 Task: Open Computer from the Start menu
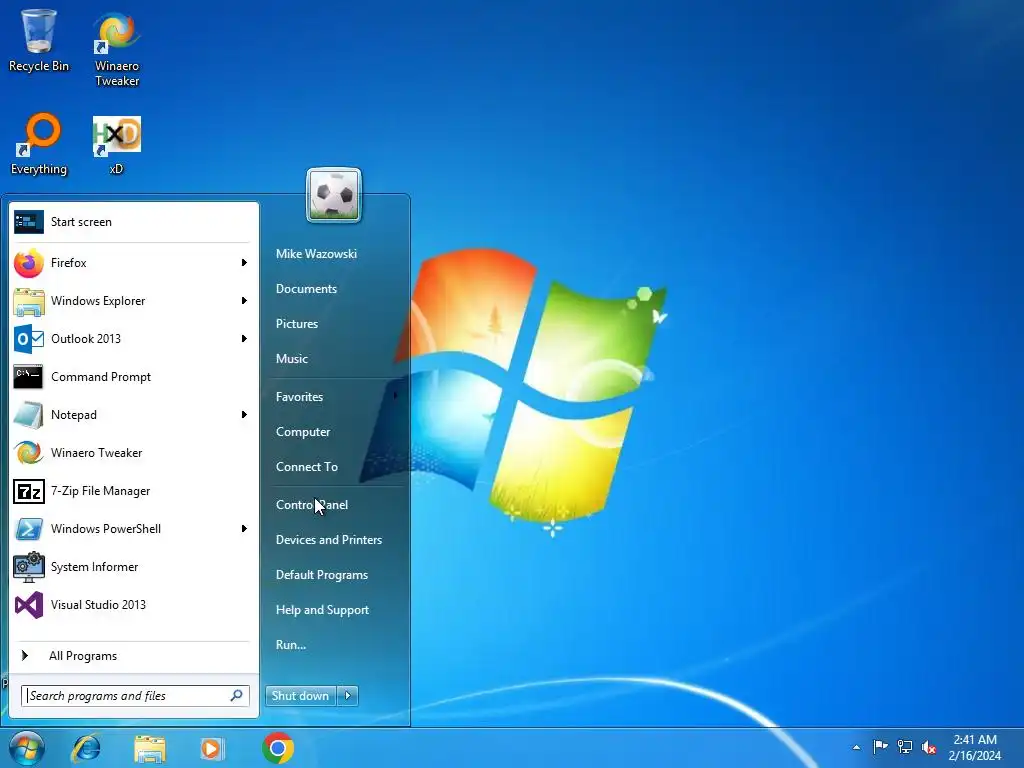coord(303,432)
